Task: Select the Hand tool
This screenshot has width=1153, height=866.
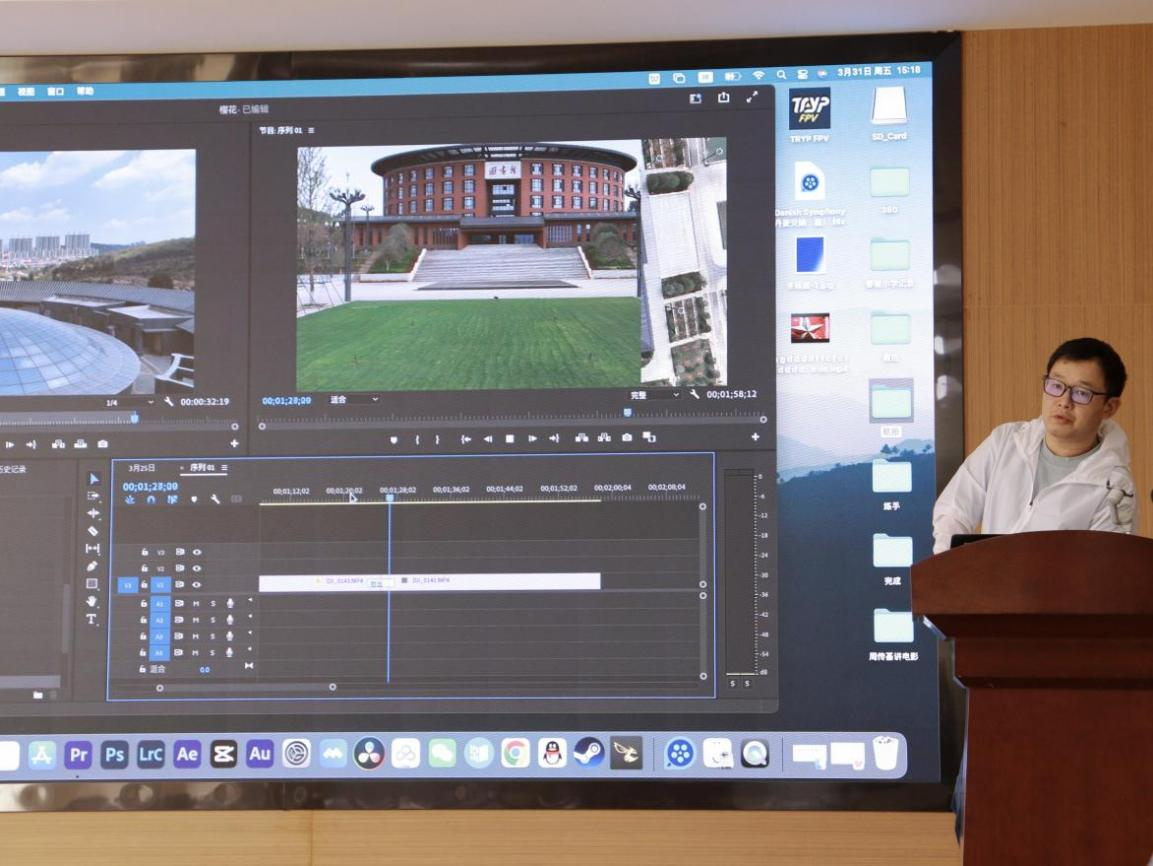Action: (x=92, y=601)
